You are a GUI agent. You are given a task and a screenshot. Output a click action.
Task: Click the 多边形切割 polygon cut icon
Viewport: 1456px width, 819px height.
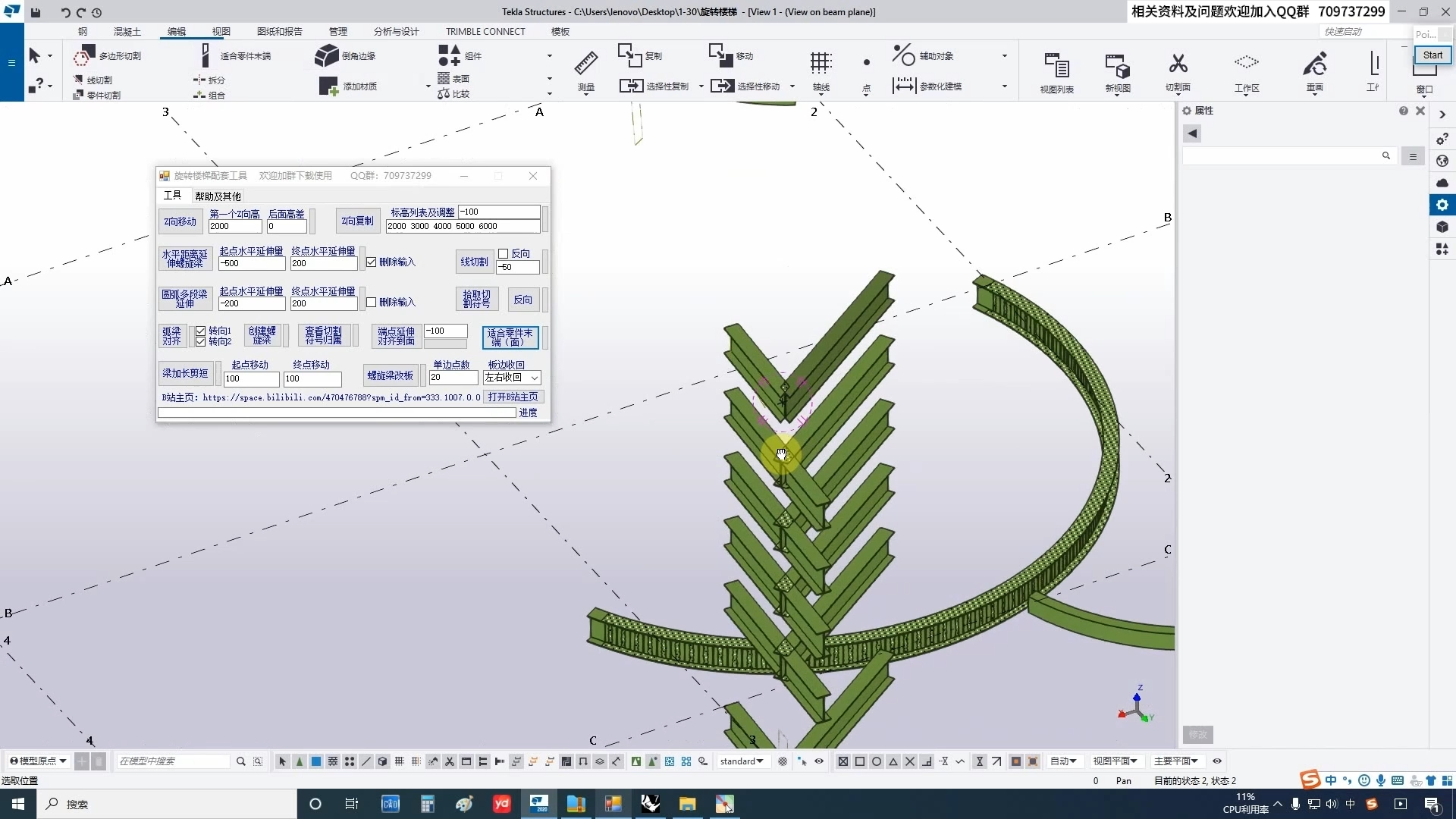[84, 55]
